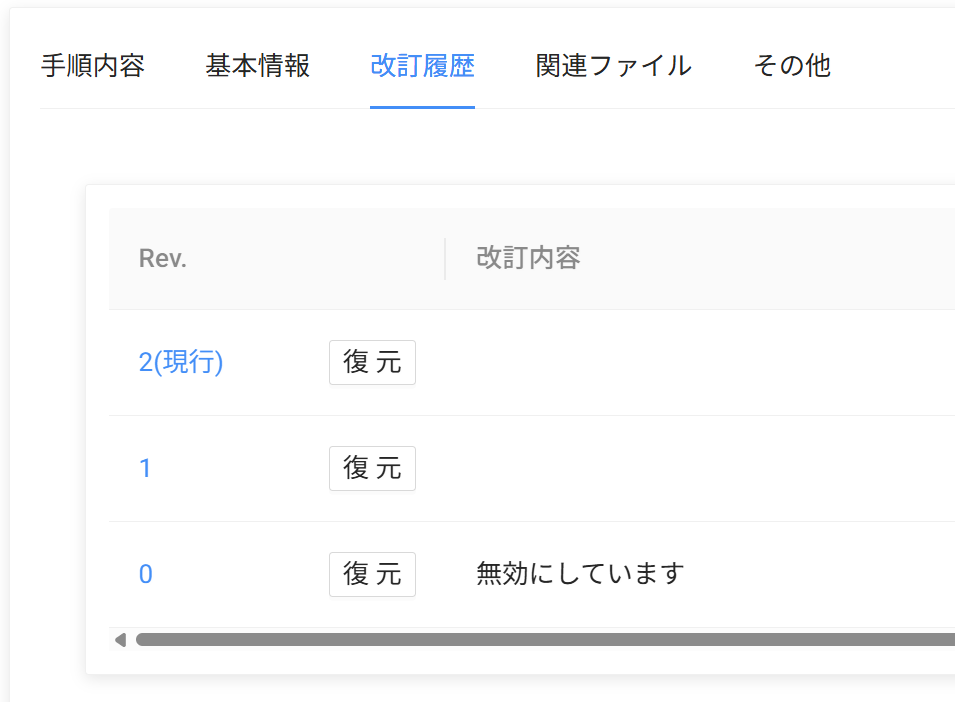This screenshot has height=702, width=955.
Task: Click the horizontal scrollbar thumb
Action: (x=540, y=640)
